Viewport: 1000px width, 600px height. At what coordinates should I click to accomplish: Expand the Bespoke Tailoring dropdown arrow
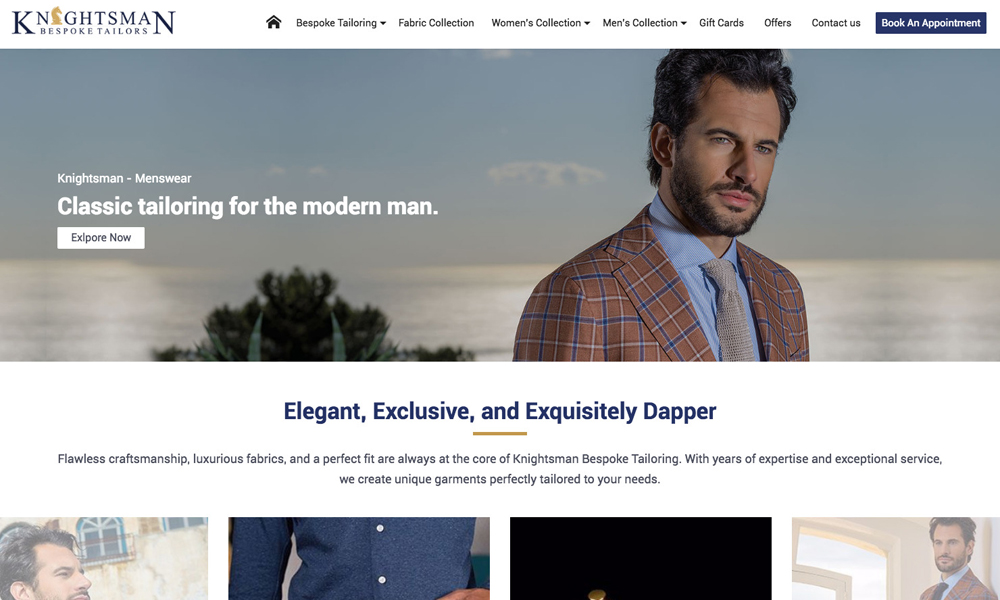point(383,24)
